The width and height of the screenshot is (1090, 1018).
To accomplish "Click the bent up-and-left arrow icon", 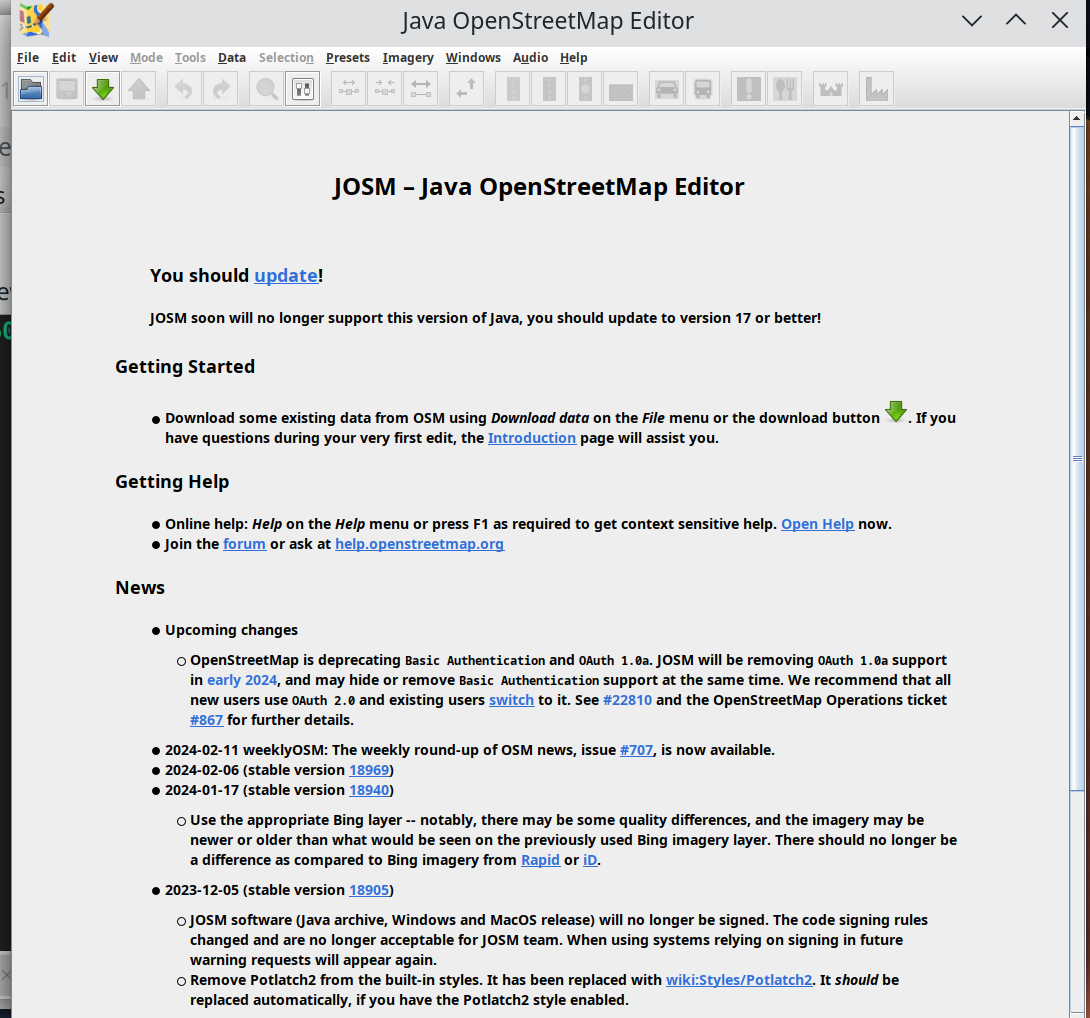I will click(466, 89).
